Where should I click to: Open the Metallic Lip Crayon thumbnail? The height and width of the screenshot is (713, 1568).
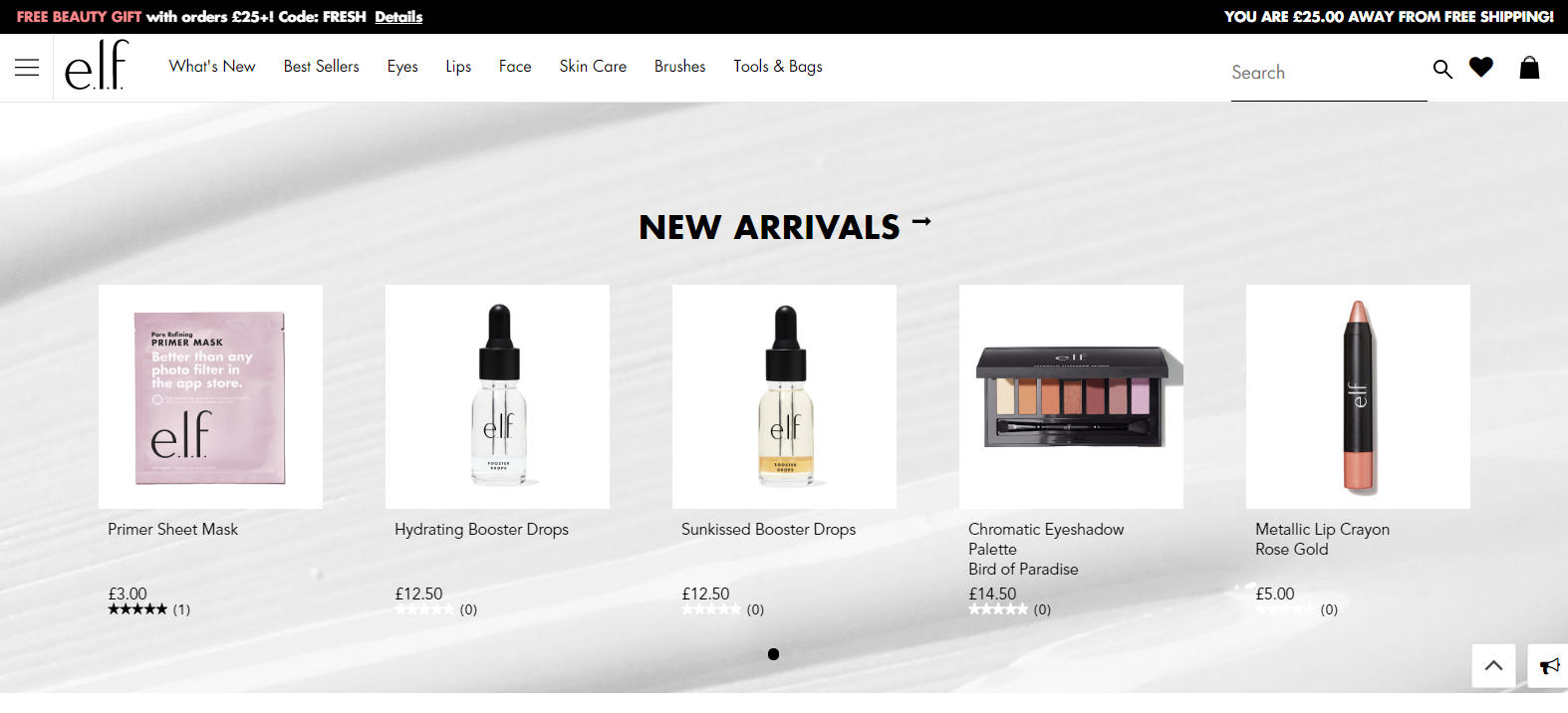(x=1358, y=396)
